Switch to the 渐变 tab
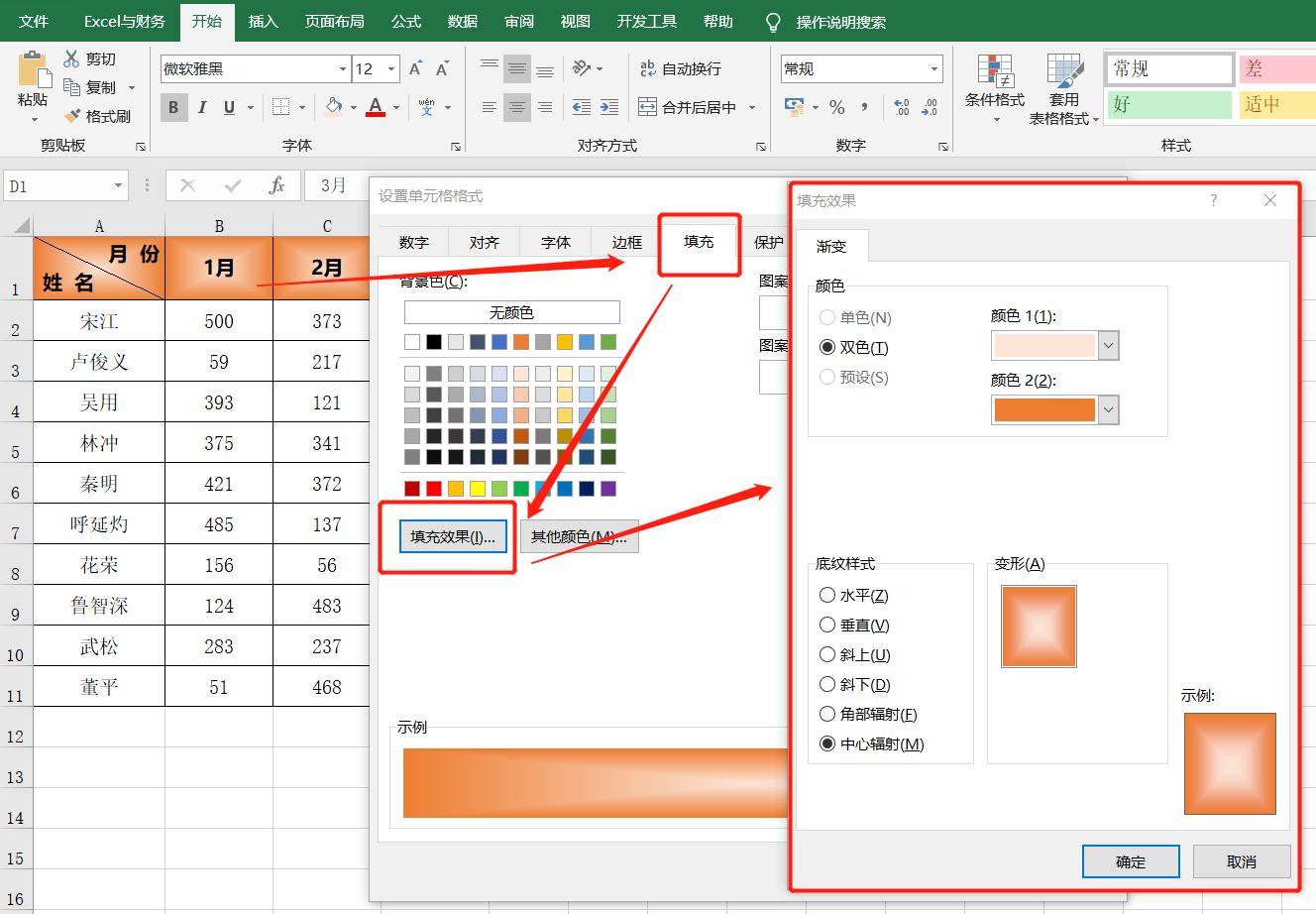The image size is (1316, 914). (x=833, y=246)
